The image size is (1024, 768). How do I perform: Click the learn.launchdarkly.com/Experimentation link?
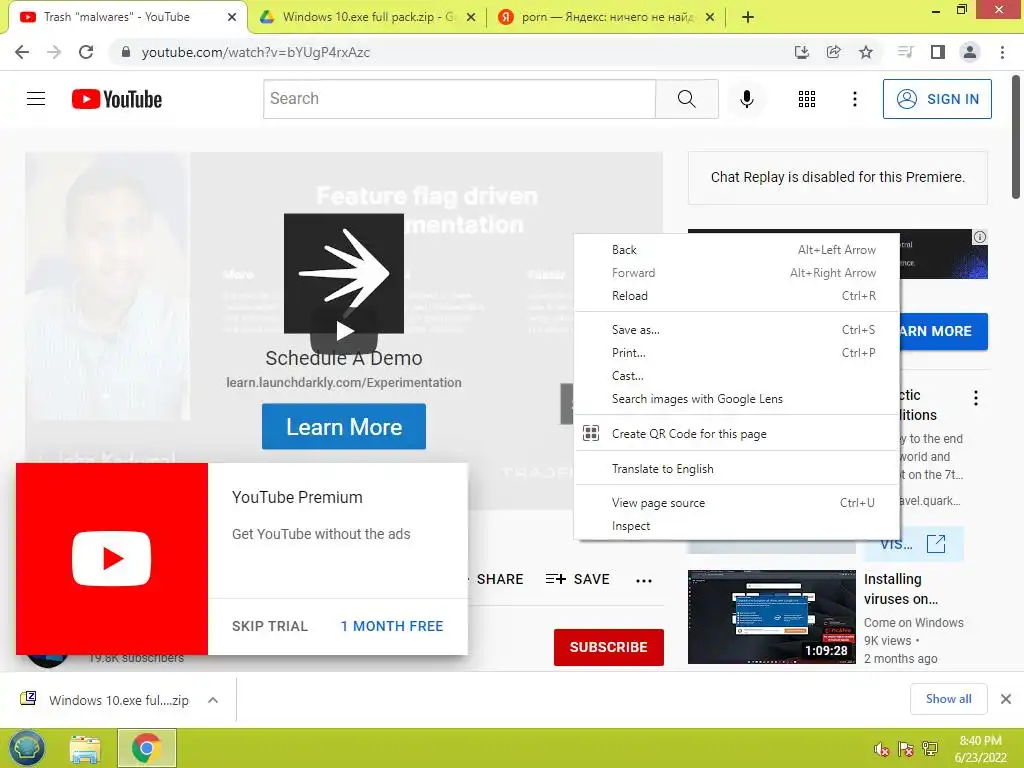coord(344,383)
